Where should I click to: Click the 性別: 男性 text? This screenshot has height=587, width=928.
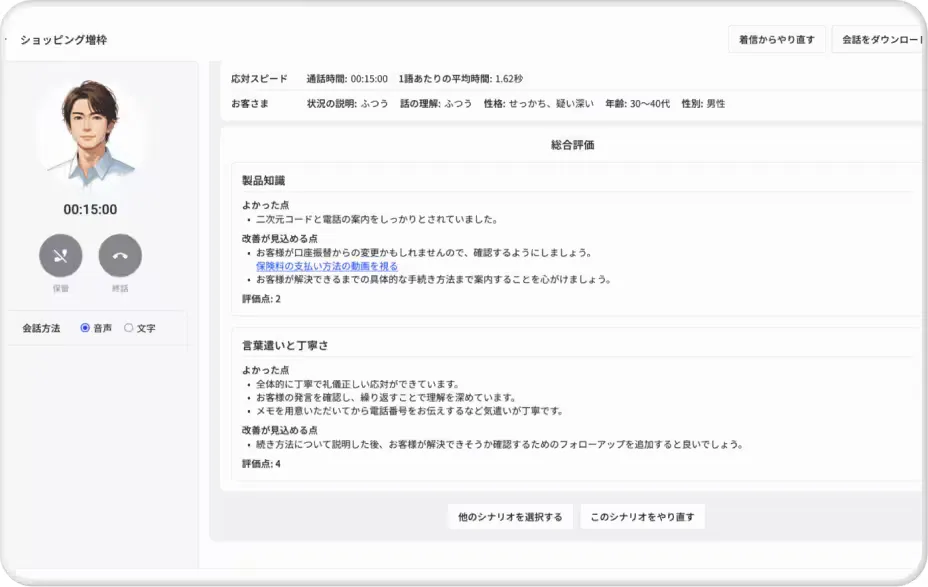[703, 104]
